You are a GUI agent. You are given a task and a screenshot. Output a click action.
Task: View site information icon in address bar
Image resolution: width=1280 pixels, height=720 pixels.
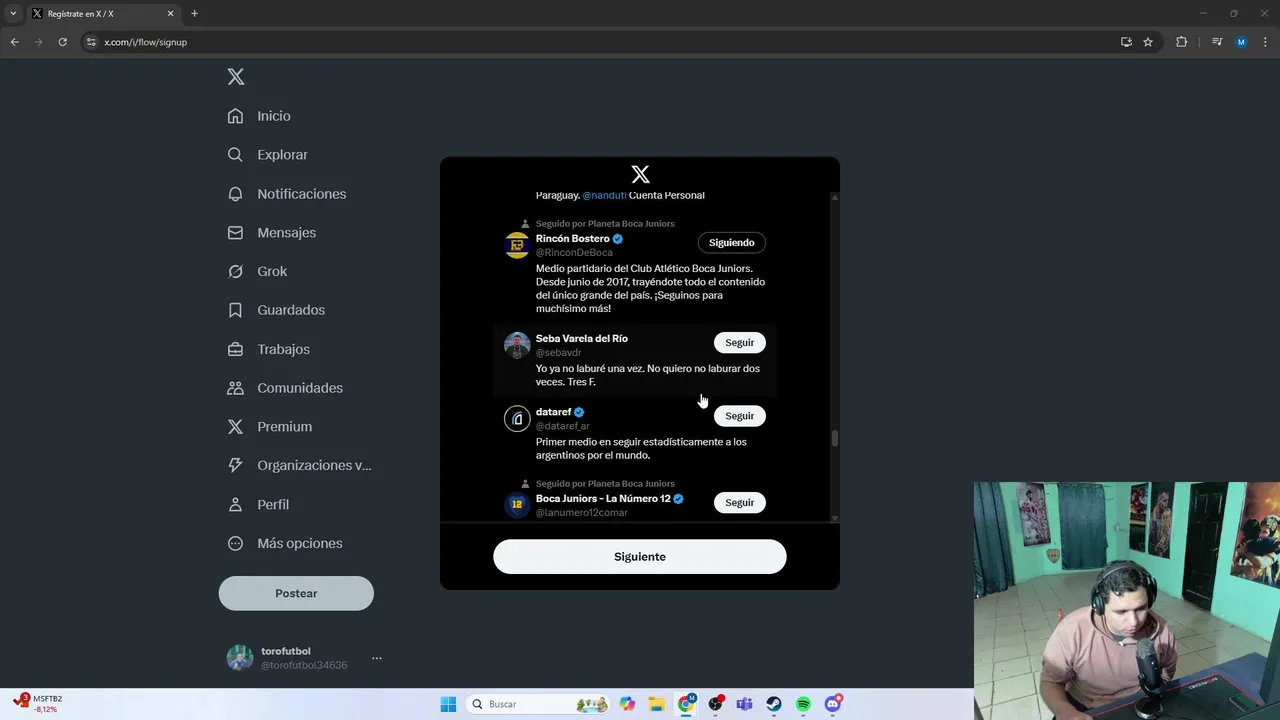pyautogui.click(x=91, y=42)
